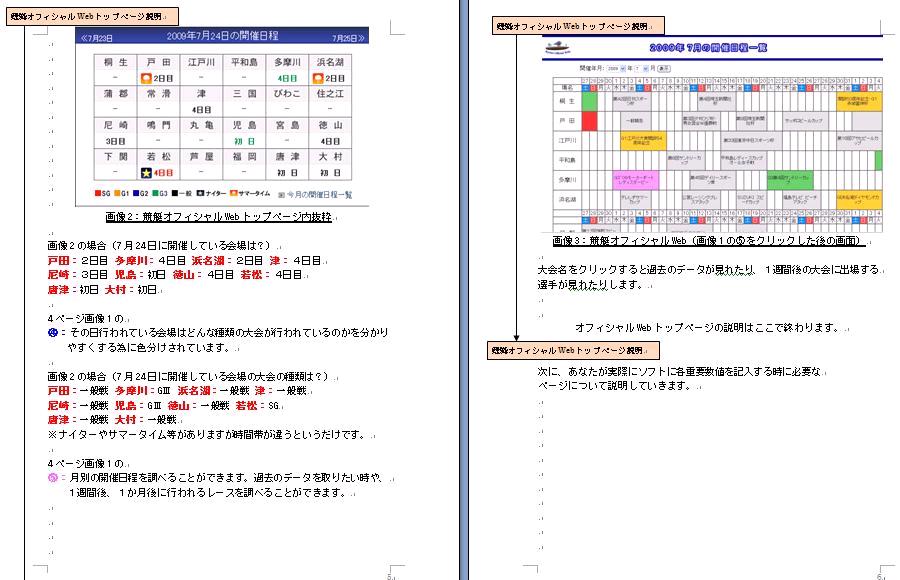Click the 4日目 under 津 in the table
The image size is (900, 580).
click(x=201, y=110)
